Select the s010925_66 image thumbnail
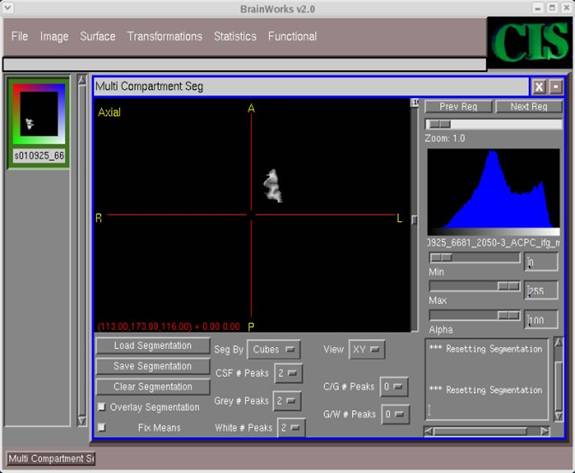This screenshot has height=473, width=575. coord(39,114)
